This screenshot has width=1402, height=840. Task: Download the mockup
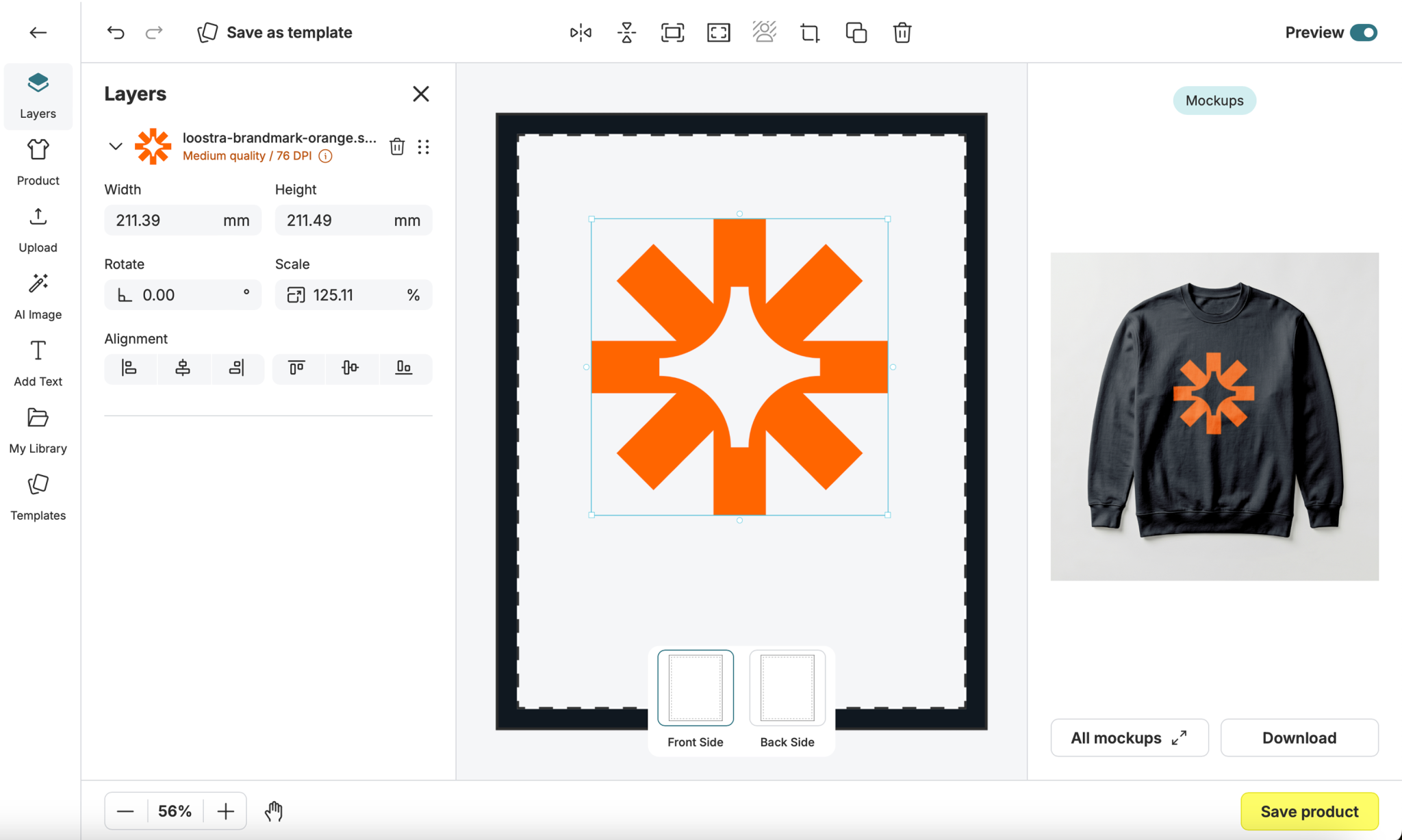(x=1299, y=737)
